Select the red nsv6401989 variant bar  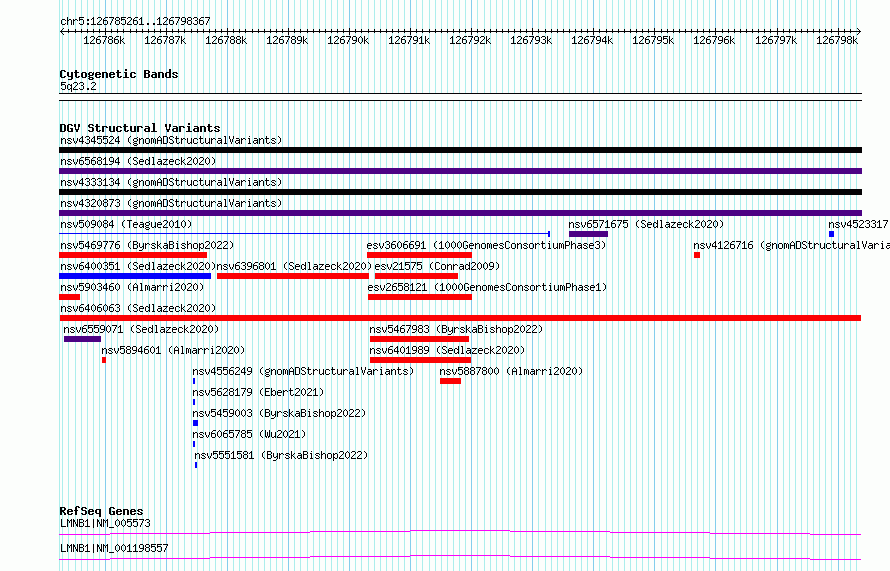pos(421,360)
